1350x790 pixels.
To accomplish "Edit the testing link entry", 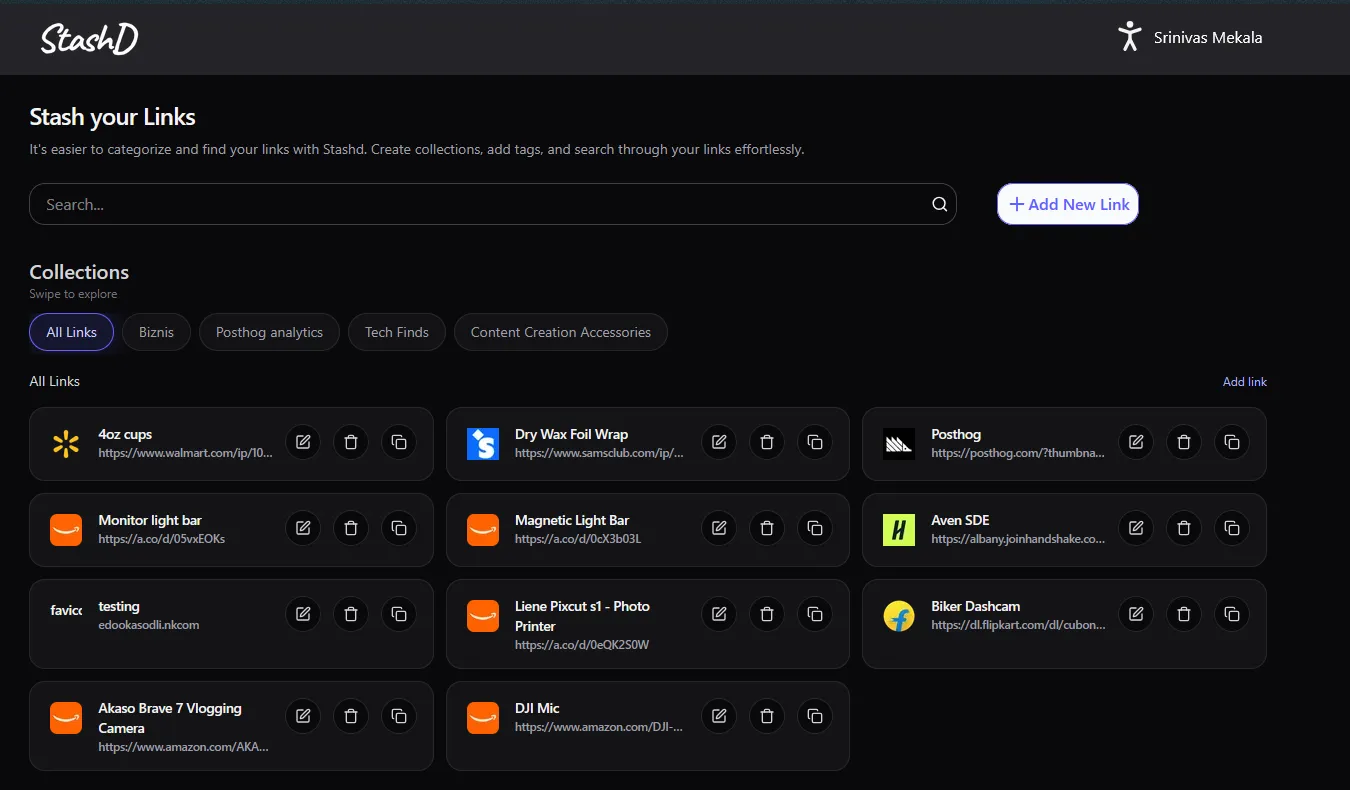I will pos(303,614).
